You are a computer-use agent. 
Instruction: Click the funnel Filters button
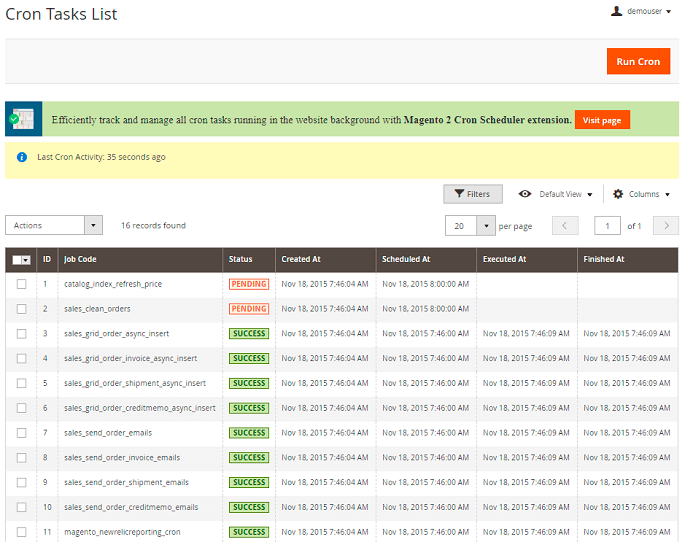point(472,194)
